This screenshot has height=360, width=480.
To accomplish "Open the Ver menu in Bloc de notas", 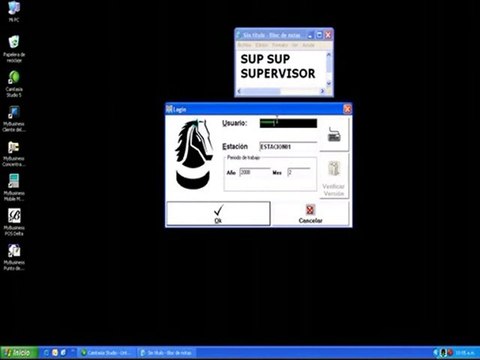I will [x=295, y=45].
